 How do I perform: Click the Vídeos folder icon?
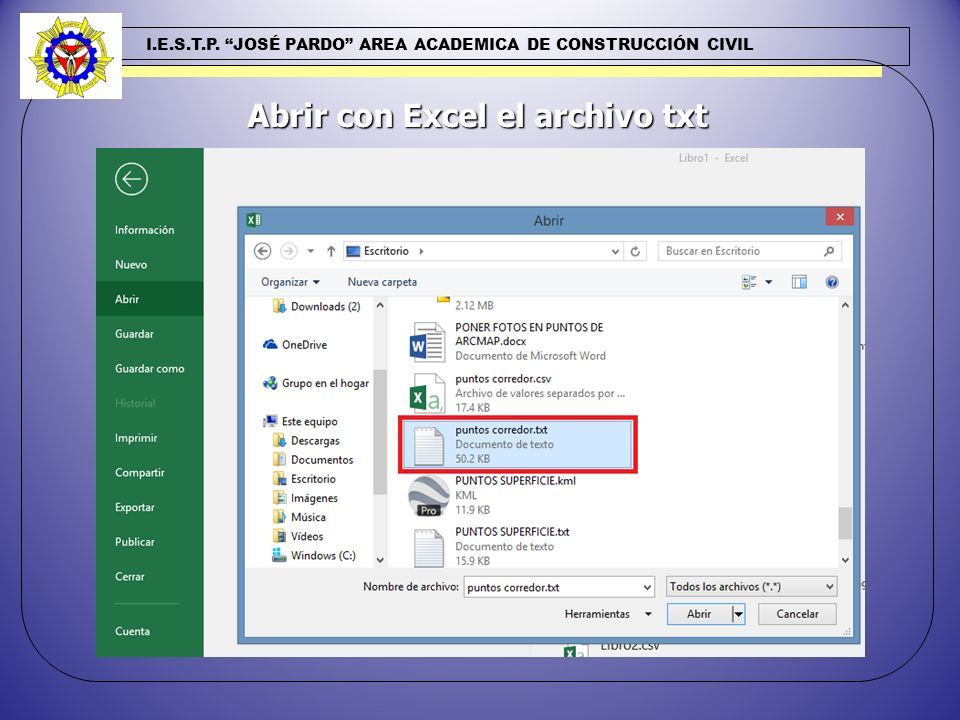click(x=279, y=536)
